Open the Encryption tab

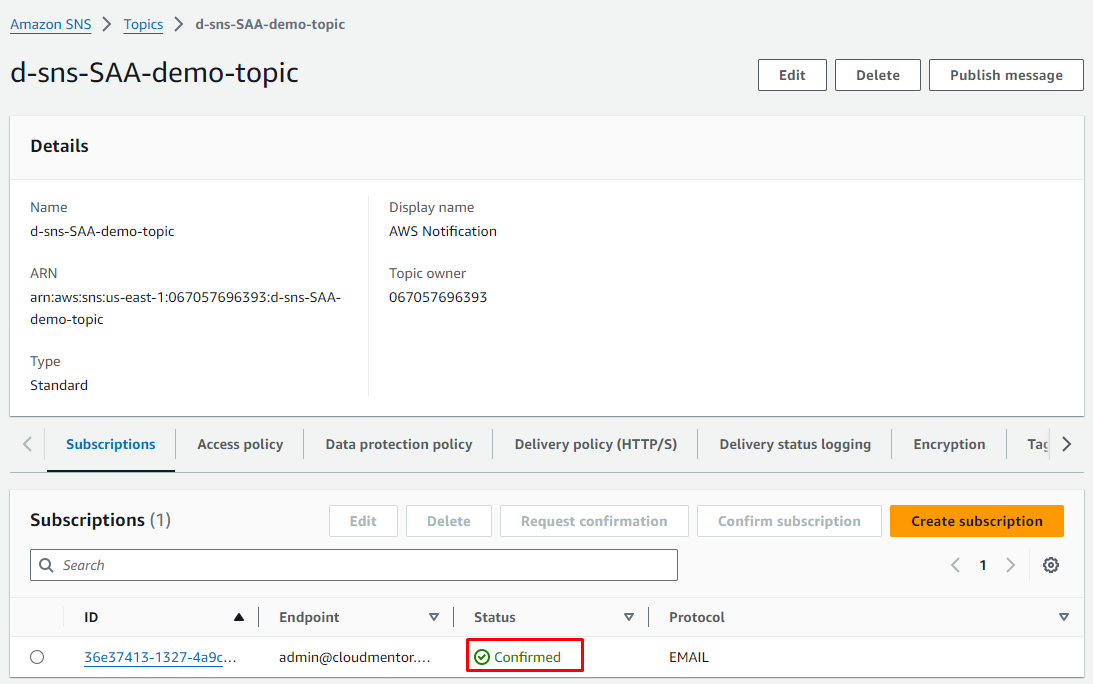949,444
